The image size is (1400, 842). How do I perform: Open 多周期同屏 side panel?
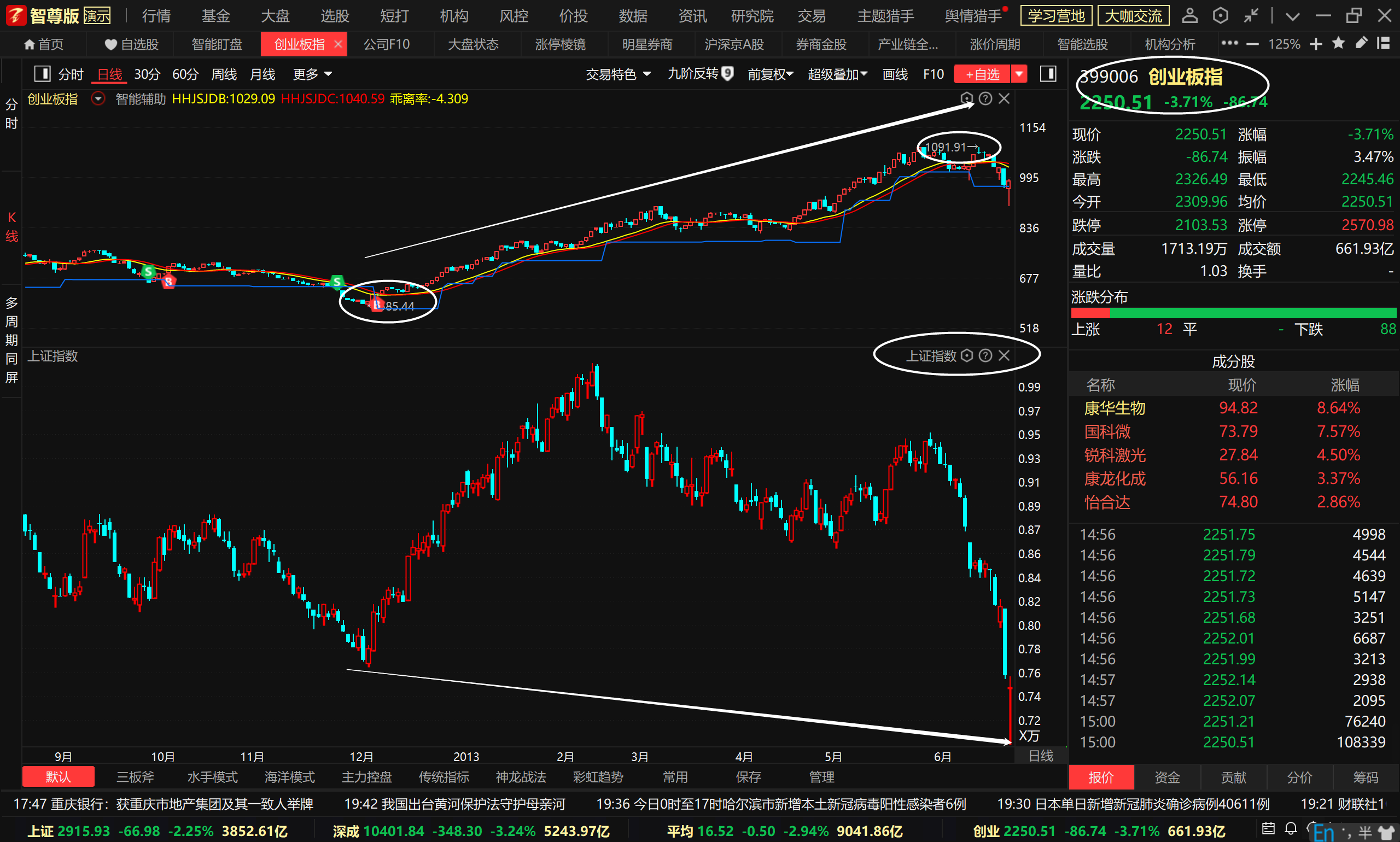[11, 340]
